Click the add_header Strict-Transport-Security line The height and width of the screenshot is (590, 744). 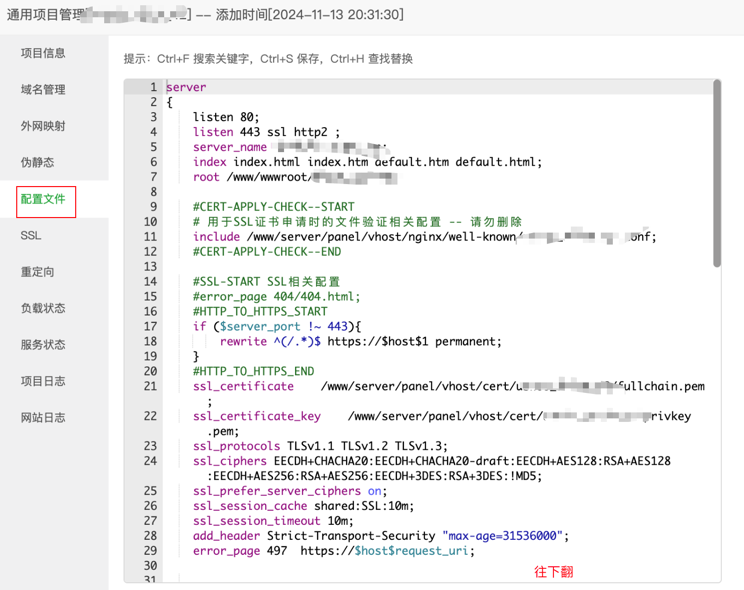380,536
